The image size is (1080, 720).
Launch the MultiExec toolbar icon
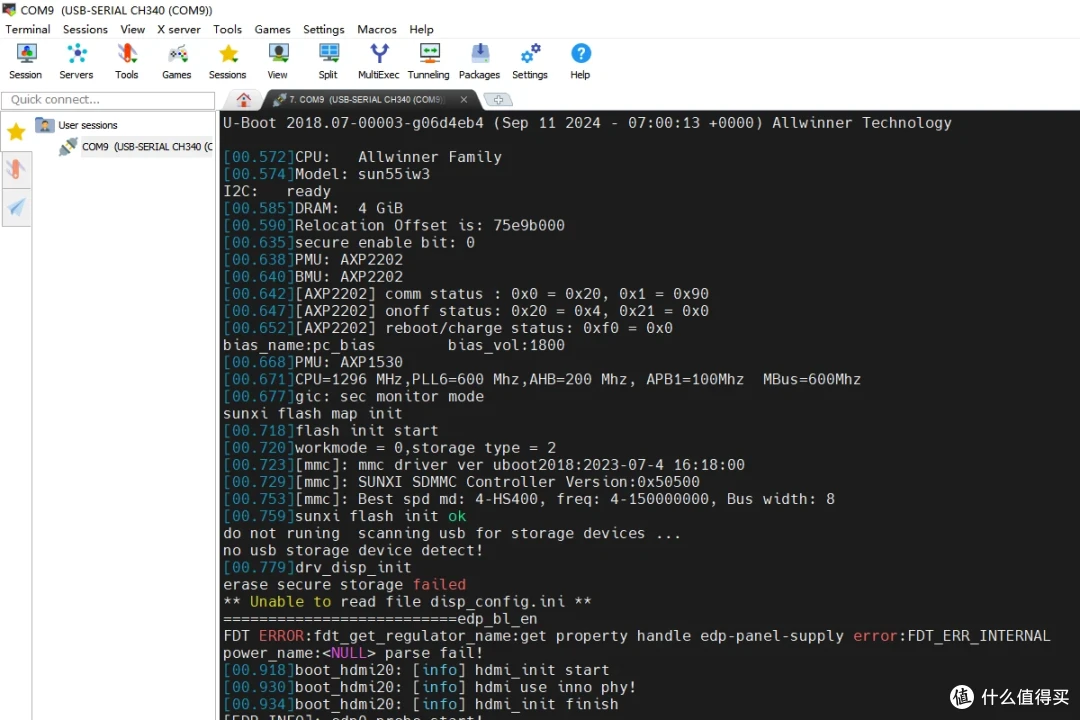(378, 61)
